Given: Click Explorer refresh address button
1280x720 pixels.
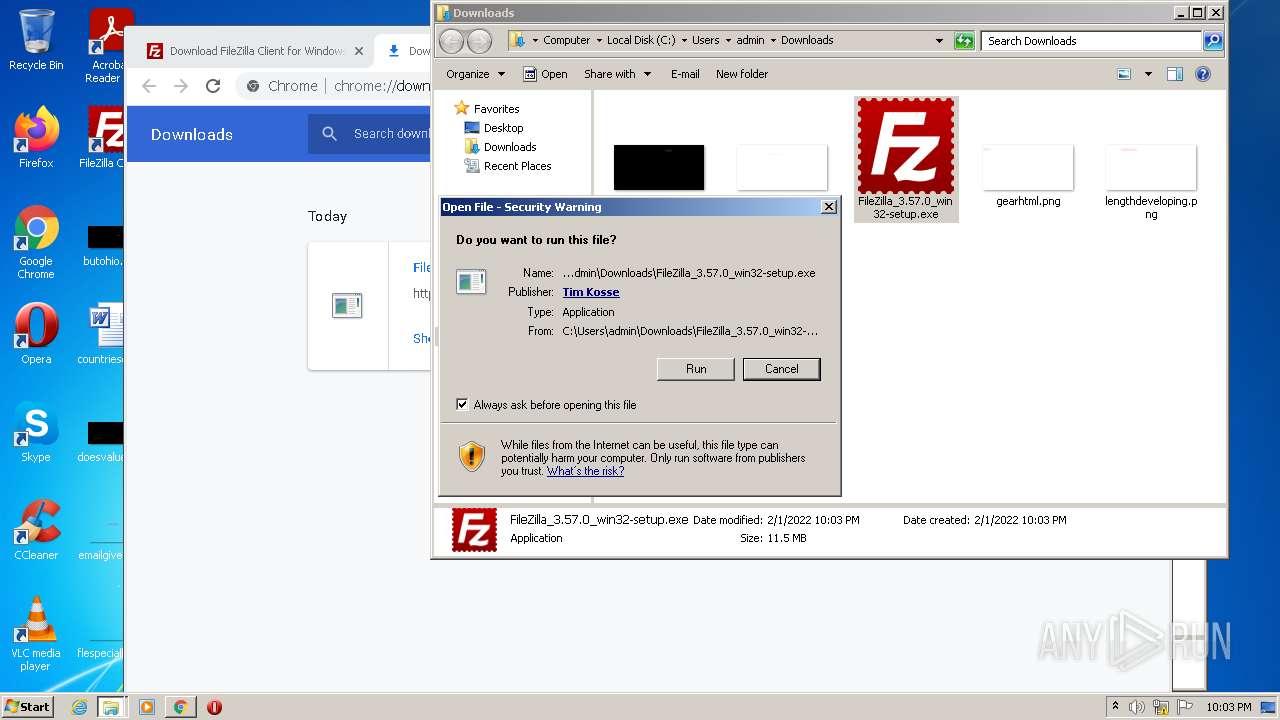Looking at the screenshot, I should [964, 41].
